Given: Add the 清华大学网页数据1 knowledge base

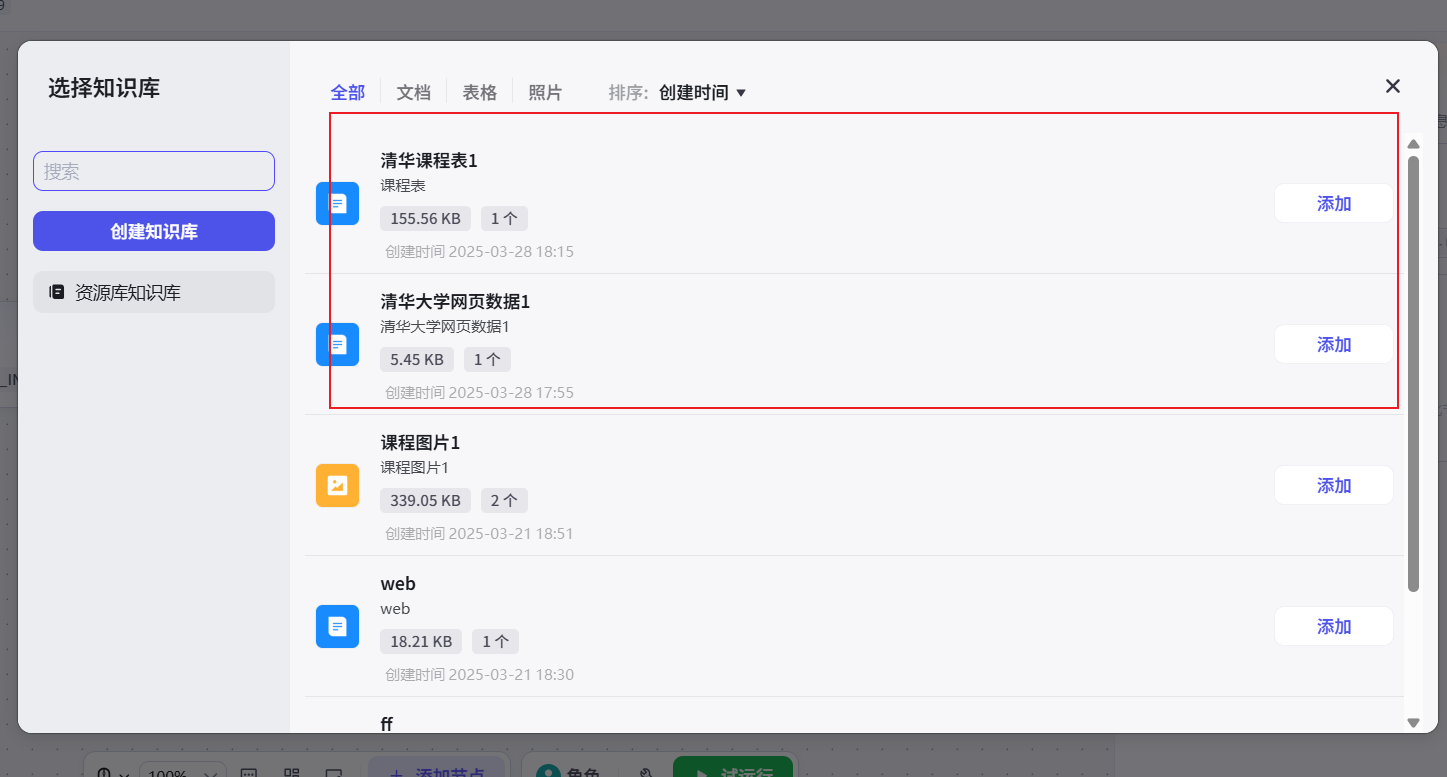Looking at the screenshot, I should tap(1334, 344).
